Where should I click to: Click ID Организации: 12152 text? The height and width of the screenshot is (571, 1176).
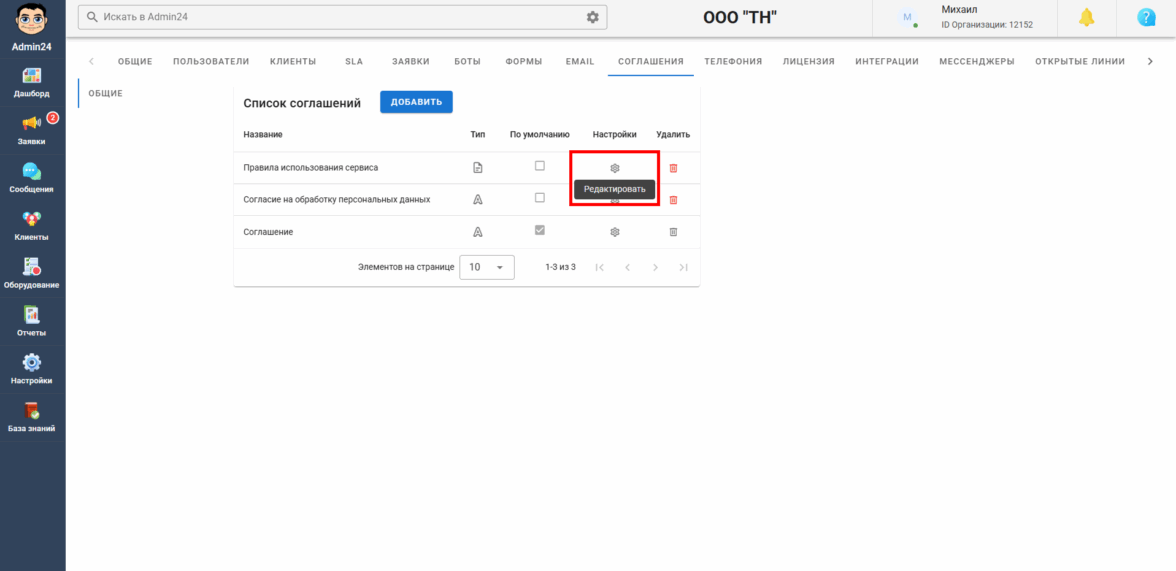coord(987,25)
